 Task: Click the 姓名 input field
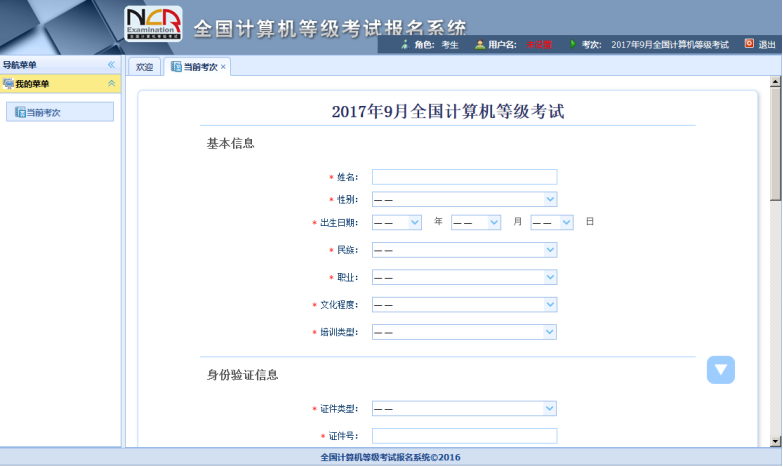point(464,177)
